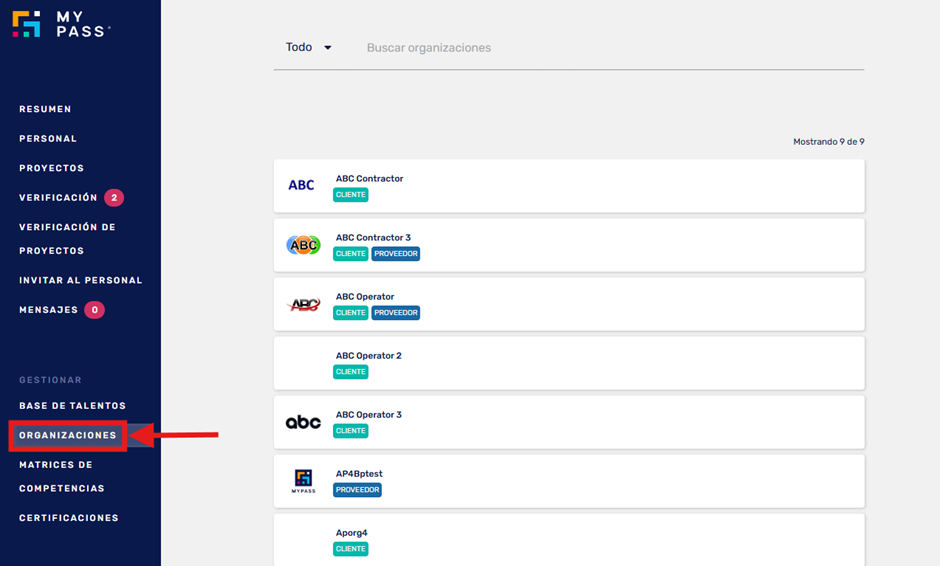Select the red ABC Operator logo
Image resolution: width=940 pixels, height=566 pixels.
(304, 305)
